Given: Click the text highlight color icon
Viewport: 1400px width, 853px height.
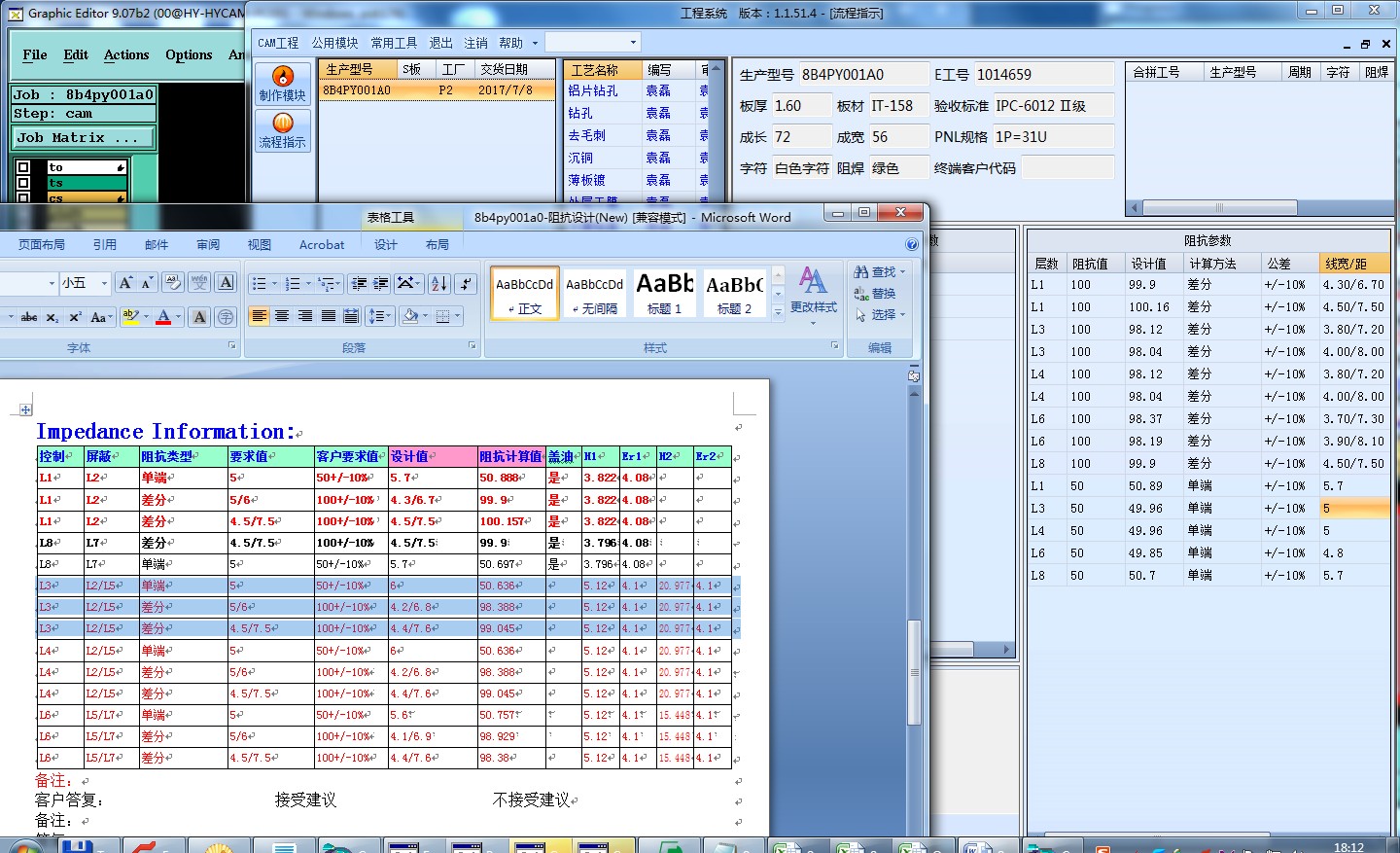Looking at the screenshot, I should 130,317.
